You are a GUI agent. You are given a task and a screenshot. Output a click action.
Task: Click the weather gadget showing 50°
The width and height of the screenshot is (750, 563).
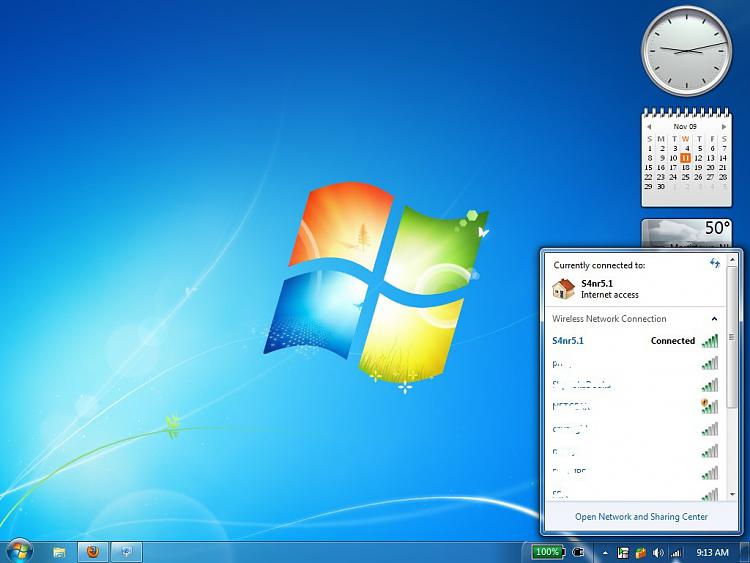686,233
